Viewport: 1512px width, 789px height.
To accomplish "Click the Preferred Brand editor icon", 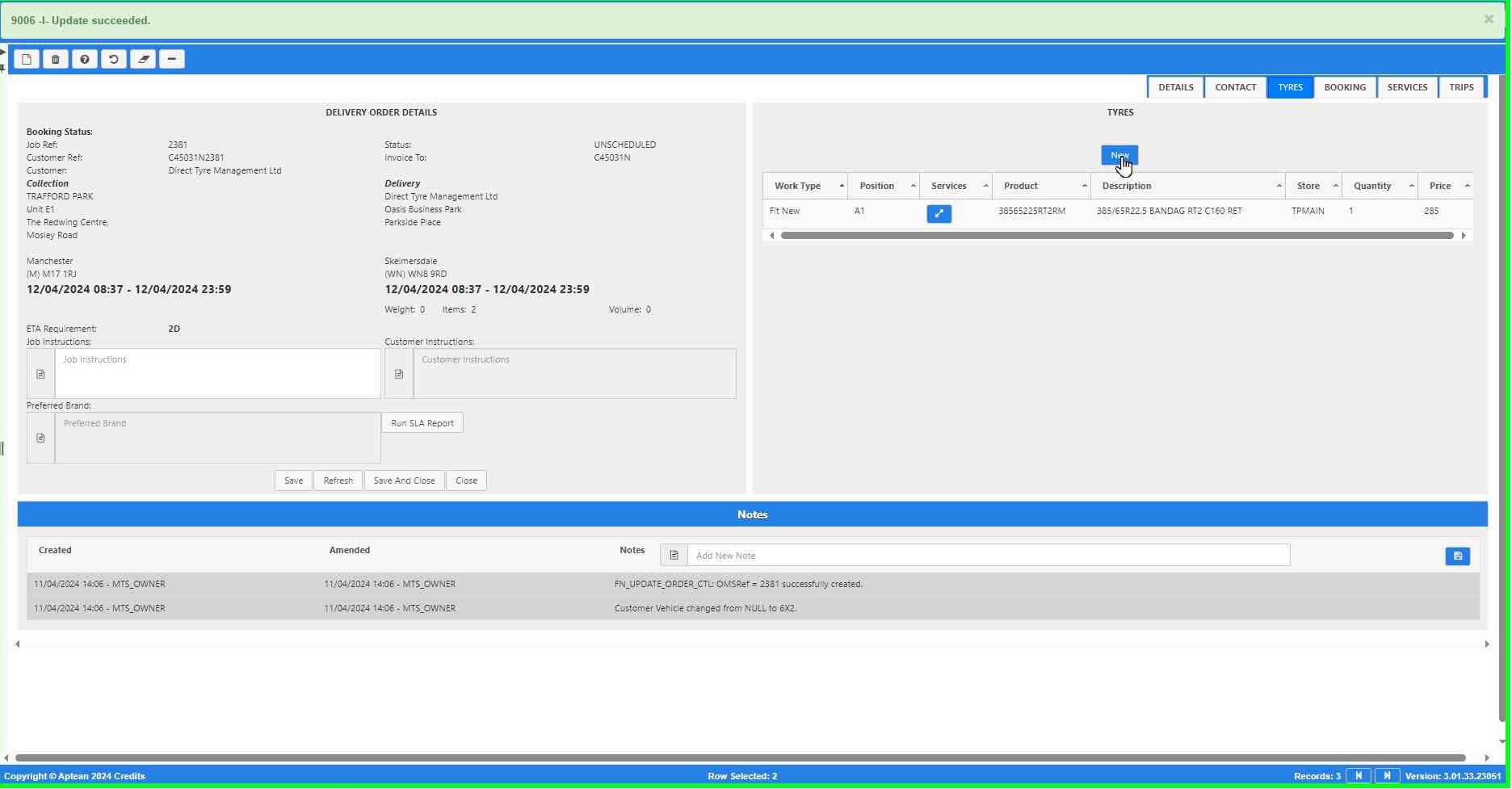I will [40, 438].
